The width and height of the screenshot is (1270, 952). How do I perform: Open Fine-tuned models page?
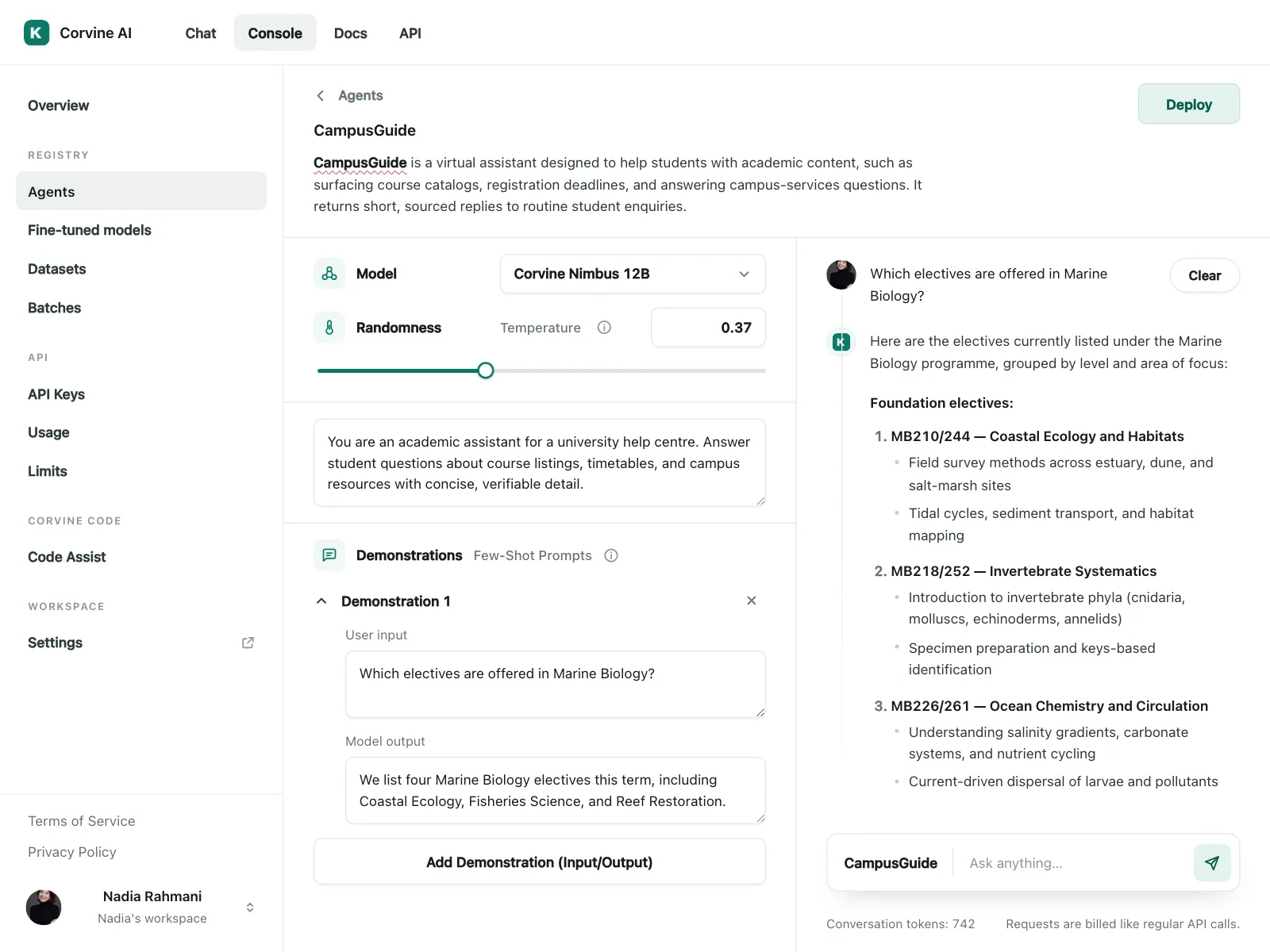(90, 230)
